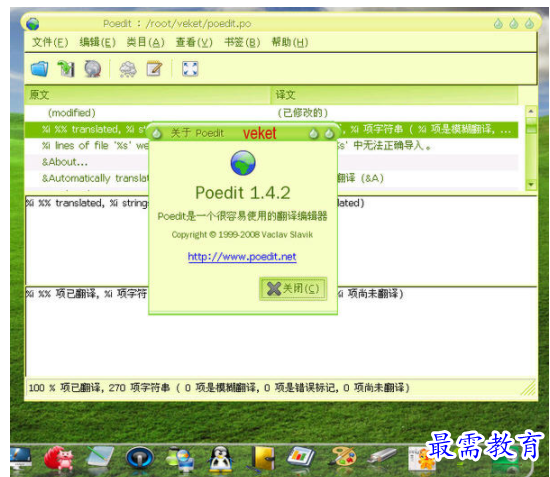Click the 原文 column header
This screenshot has height=477, width=550.
[147, 95]
